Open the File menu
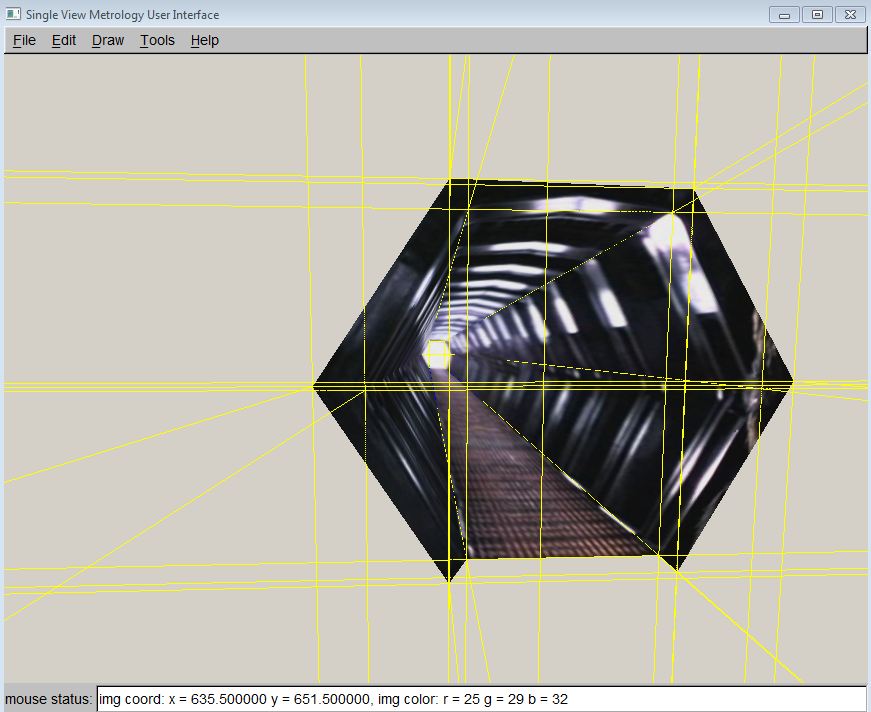The height and width of the screenshot is (712, 871). click(x=24, y=41)
